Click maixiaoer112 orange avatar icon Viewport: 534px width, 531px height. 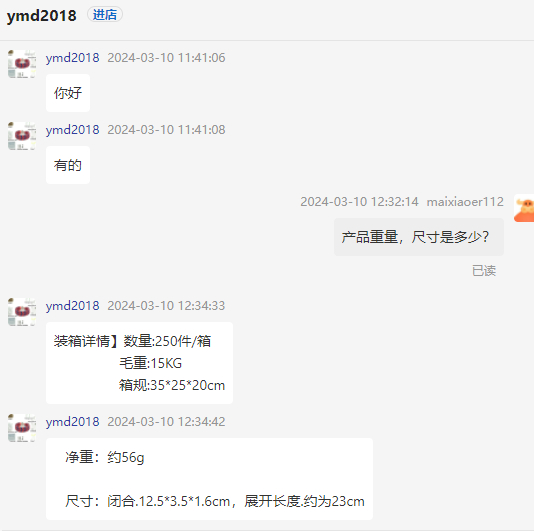pyautogui.click(x=524, y=208)
